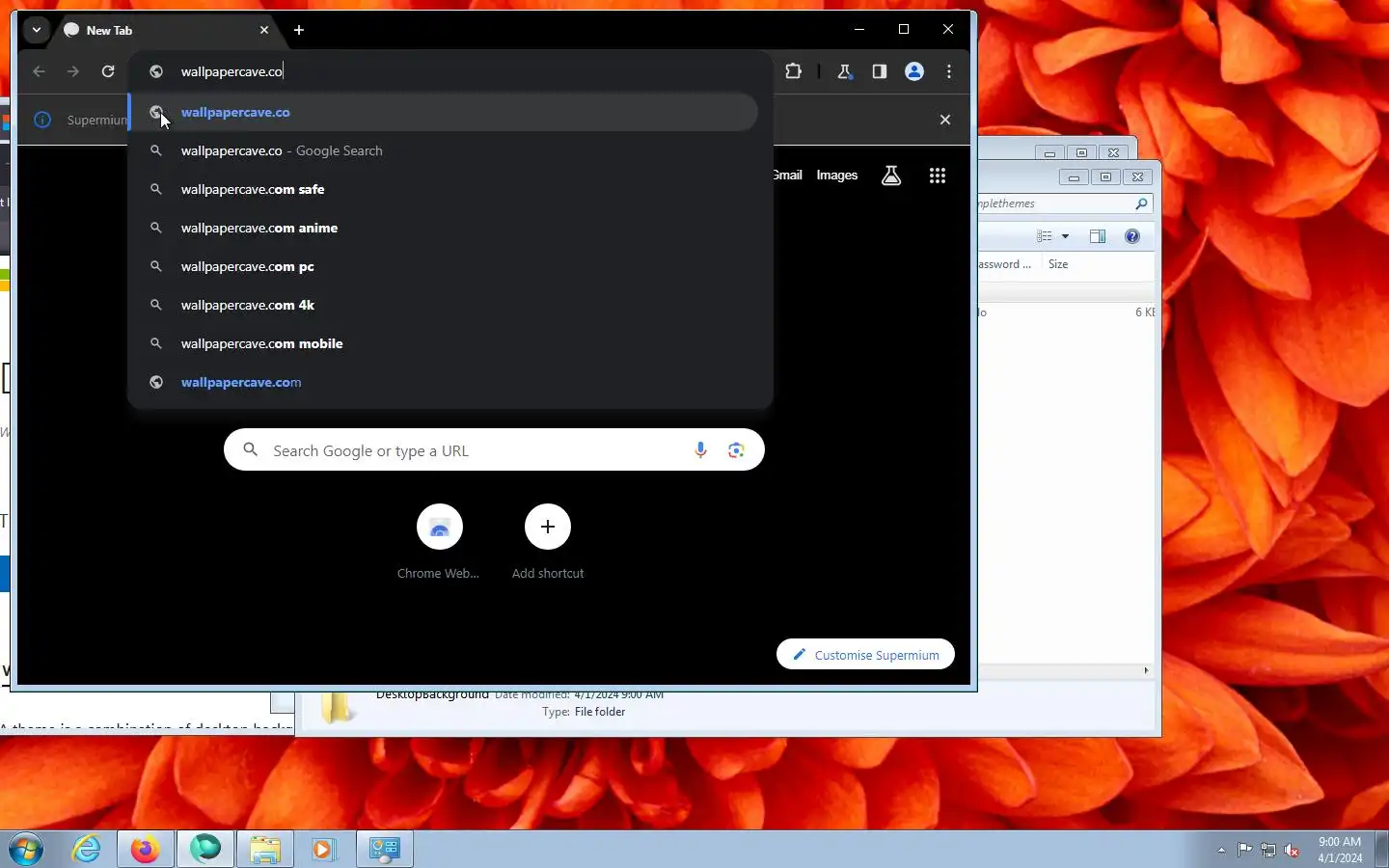
Task: Open view options dropdown arrow in Explorer
Action: [x=1066, y=236]
